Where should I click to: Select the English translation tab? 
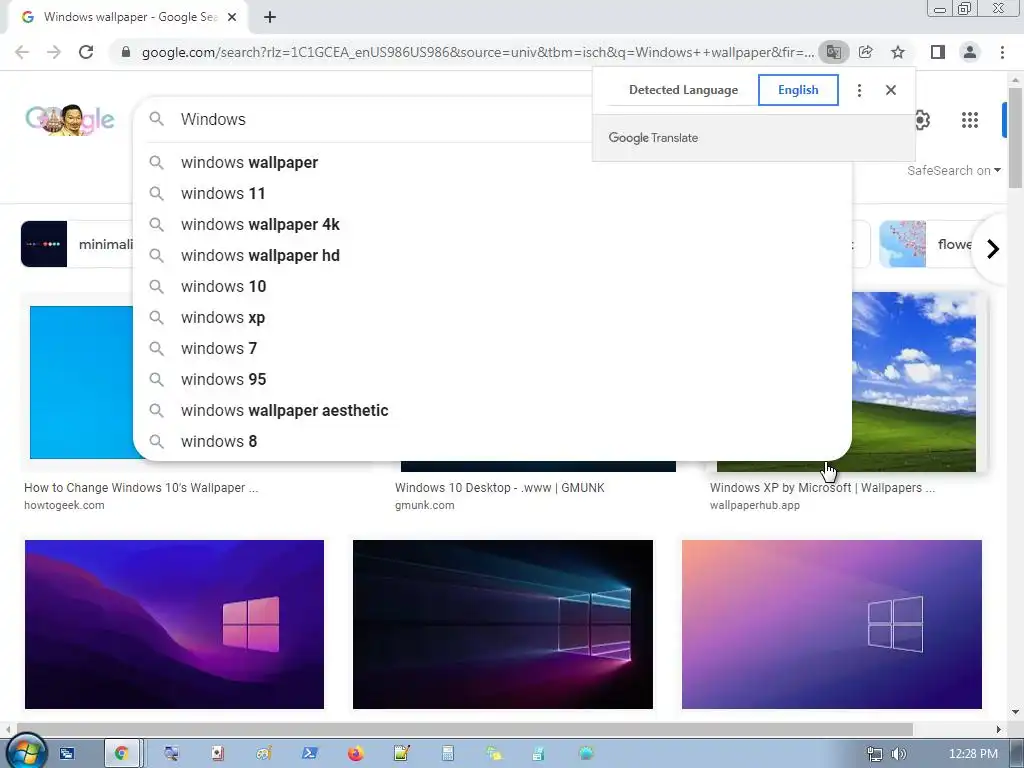click(798, 90)
